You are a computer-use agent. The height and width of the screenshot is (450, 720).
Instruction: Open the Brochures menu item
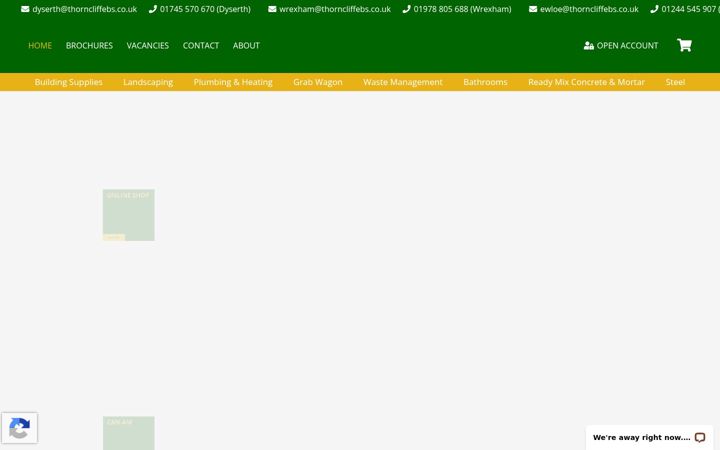pos(89,45)
